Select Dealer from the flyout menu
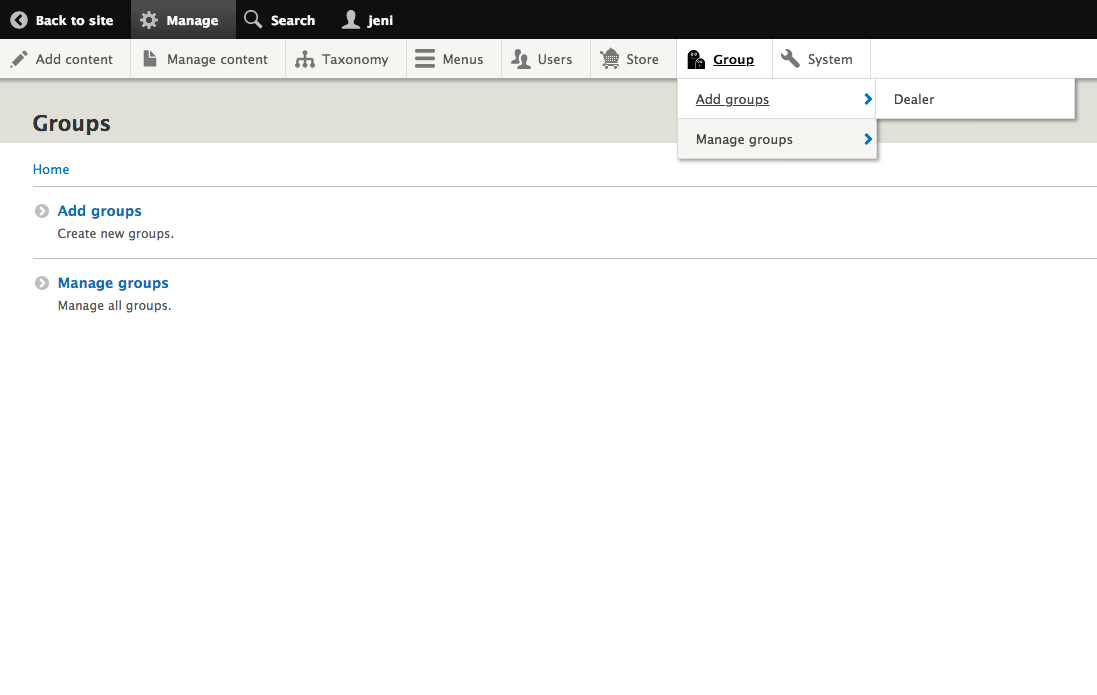The height and width of the screenshot is (695, 1097). pos(913,99)
